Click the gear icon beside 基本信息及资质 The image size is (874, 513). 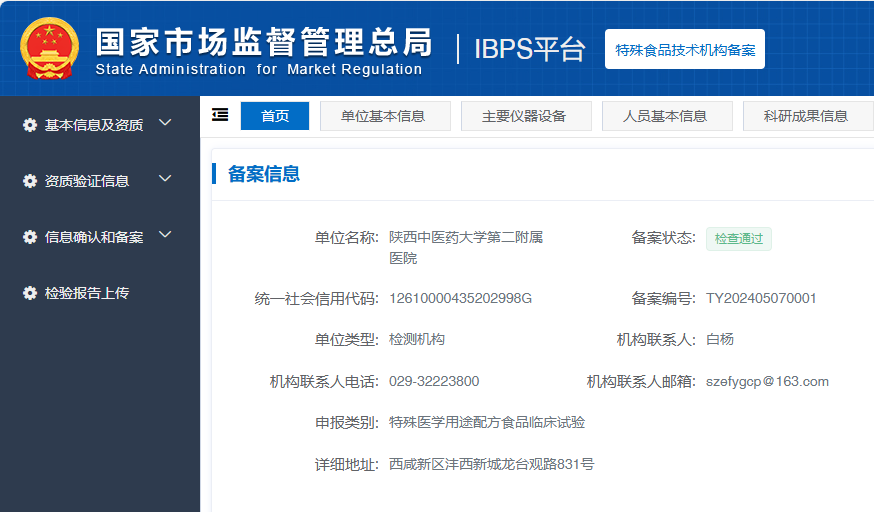coord(30,125)
